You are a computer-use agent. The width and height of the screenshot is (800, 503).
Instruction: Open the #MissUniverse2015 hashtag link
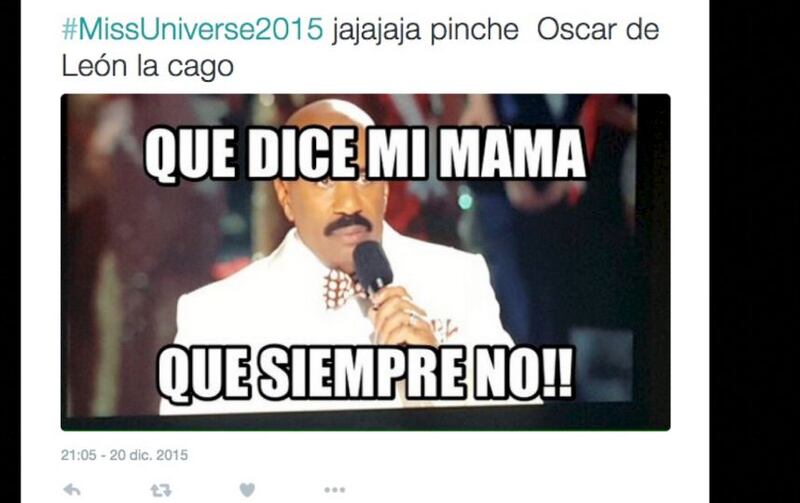(x=192, y=29)
